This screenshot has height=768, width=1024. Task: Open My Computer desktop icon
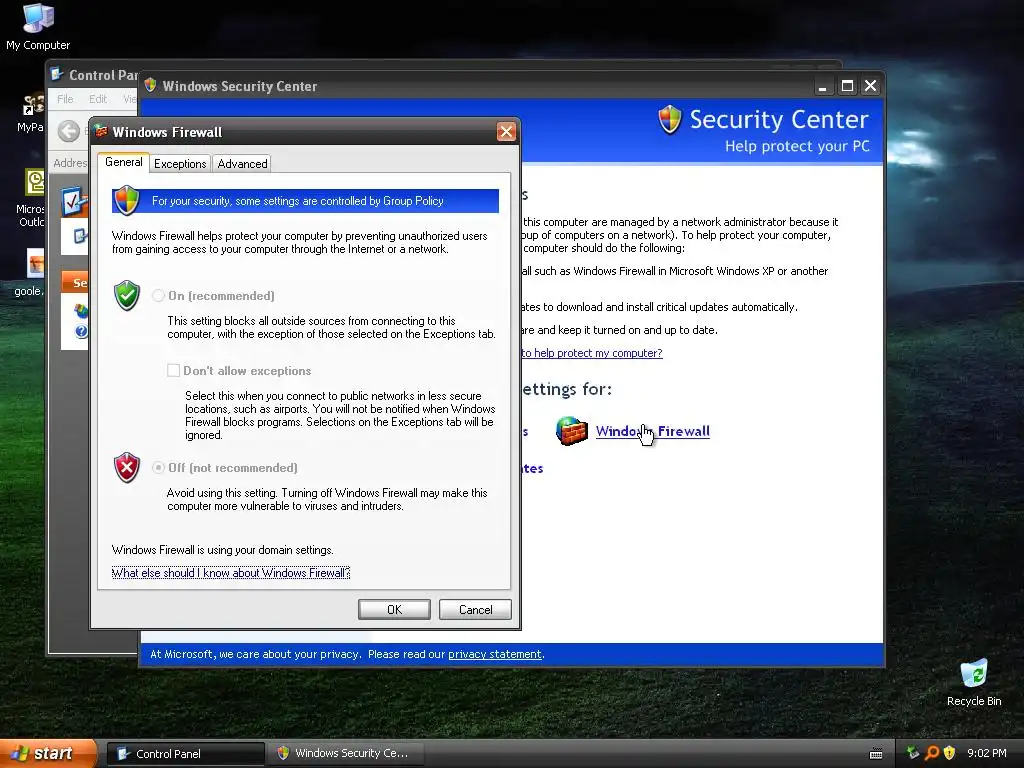38,26
